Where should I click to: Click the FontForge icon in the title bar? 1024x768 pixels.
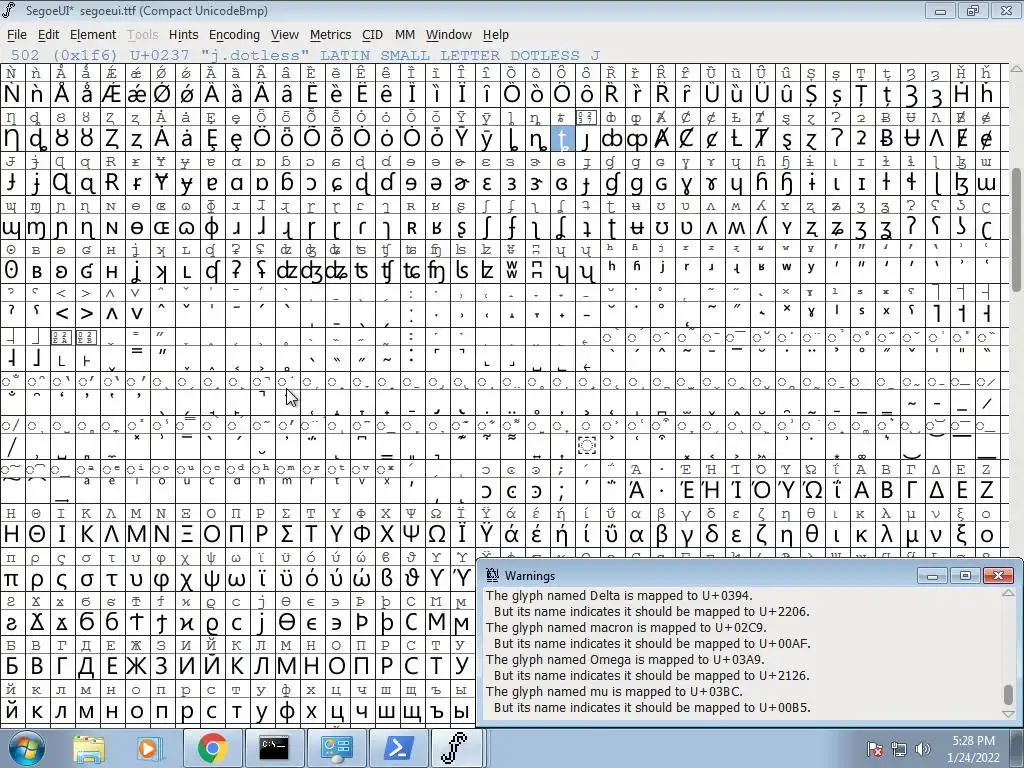[x=9, y=10]
